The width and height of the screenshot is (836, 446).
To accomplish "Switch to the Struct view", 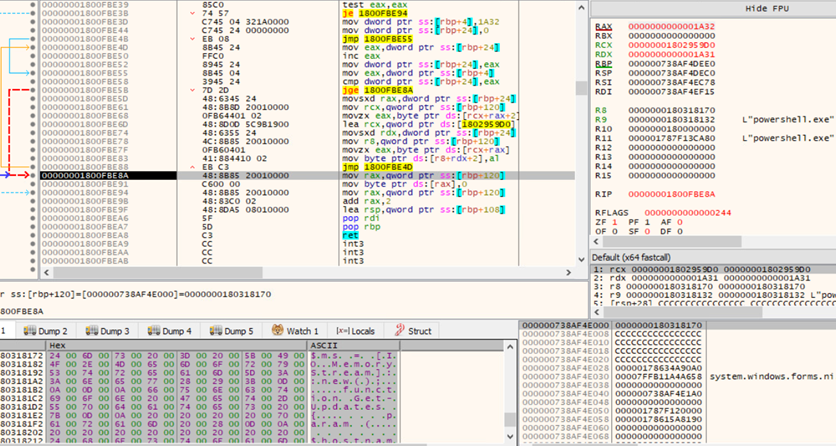I will [x=413, y=330].
